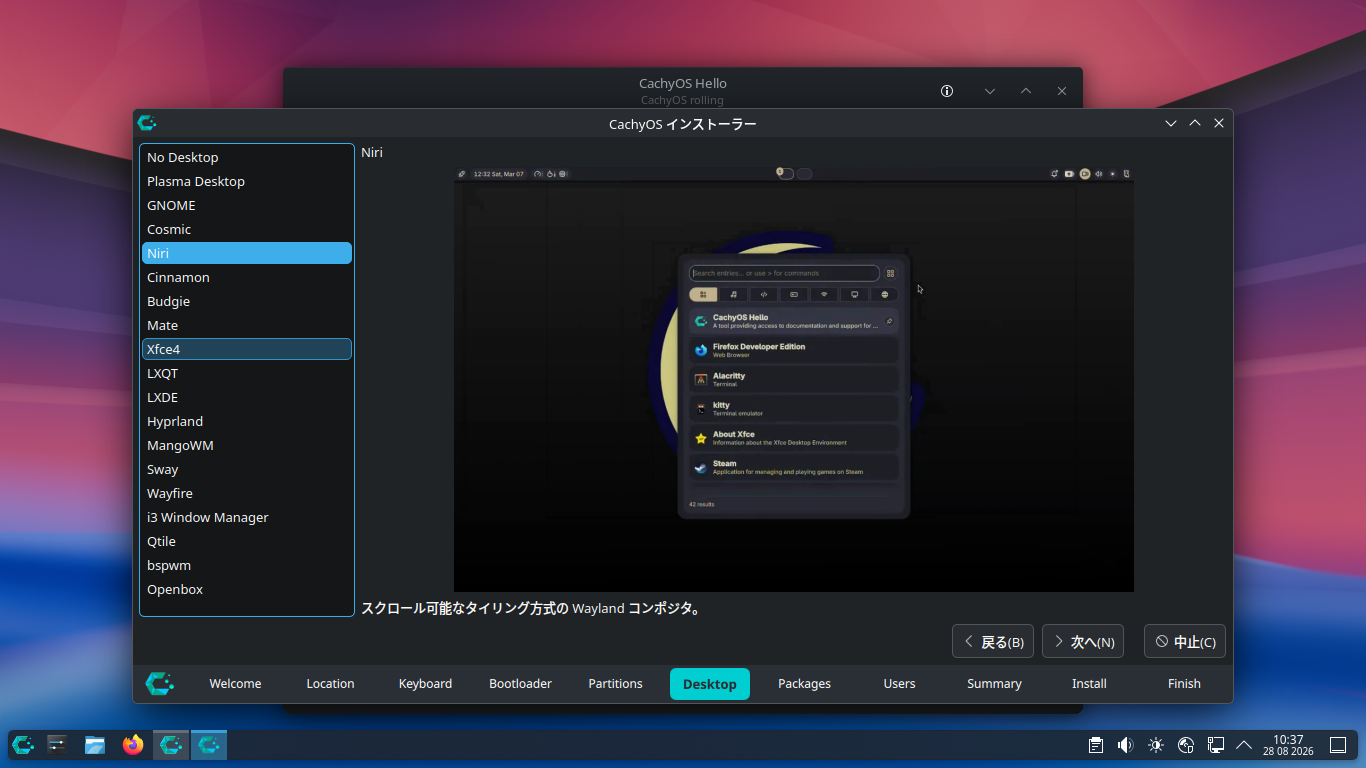Image resolution: width=1366 pixels, height=768 pixels.
Task: Select Openbox in the desktop list
Action: (x=247, y=589)
